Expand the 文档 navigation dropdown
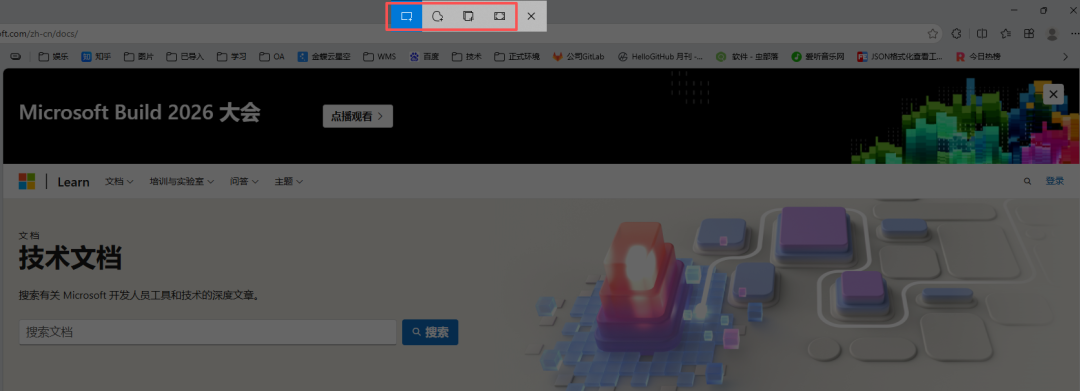The height and width of the screenshot is (391, 1080). click(x=119, y=182)
